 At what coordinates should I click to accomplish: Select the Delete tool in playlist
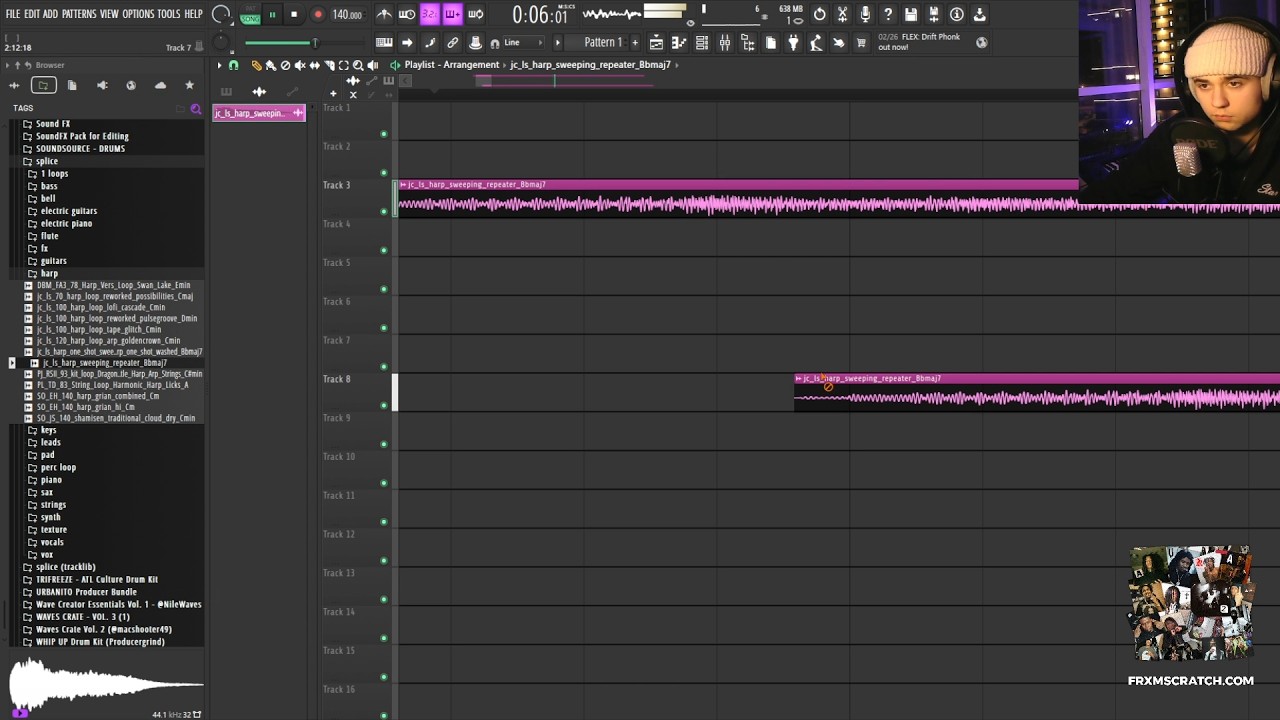click(285, 65)
